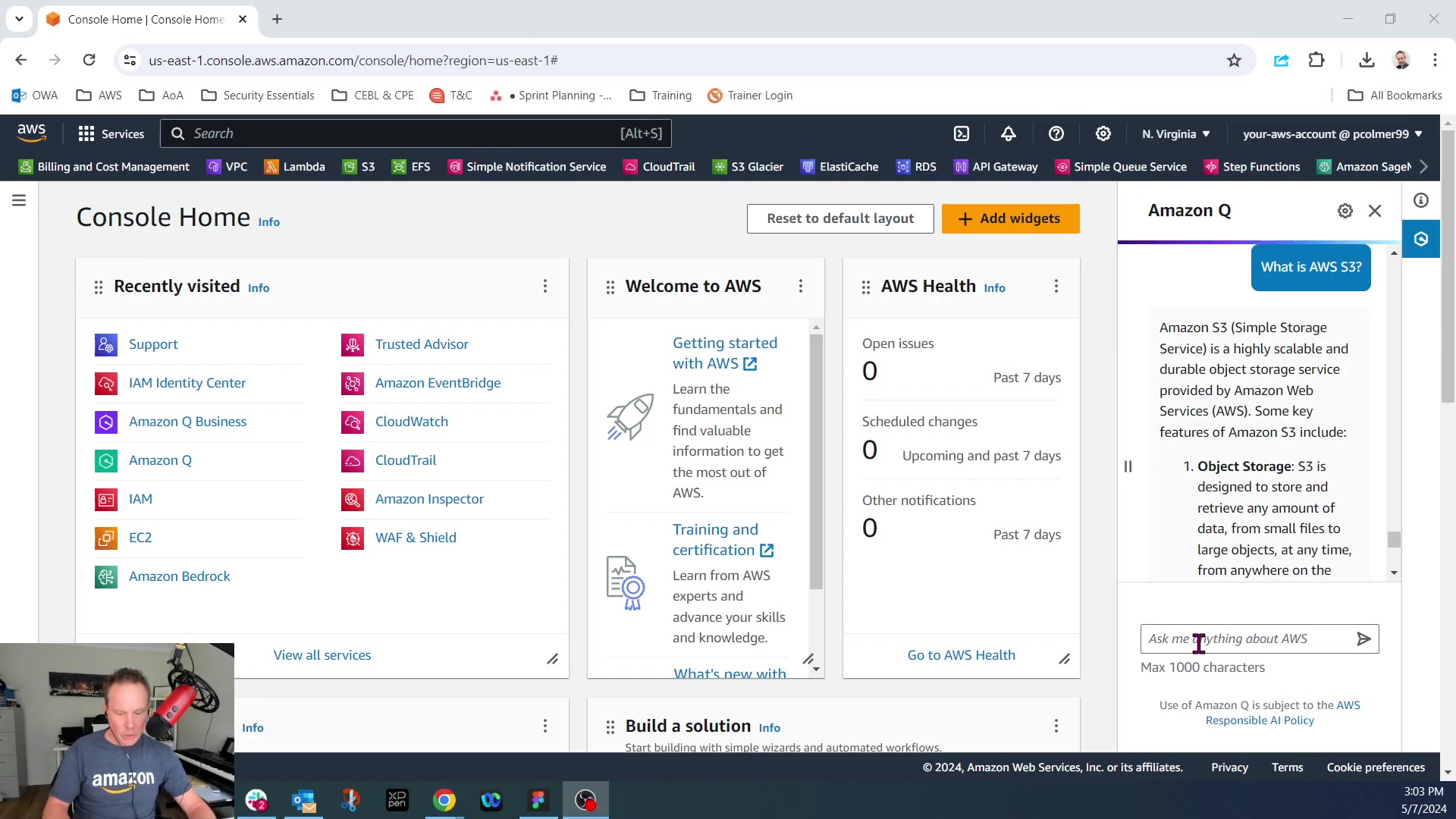
Task: Click the WAF & Shield icon
Action: click(353, 538)
